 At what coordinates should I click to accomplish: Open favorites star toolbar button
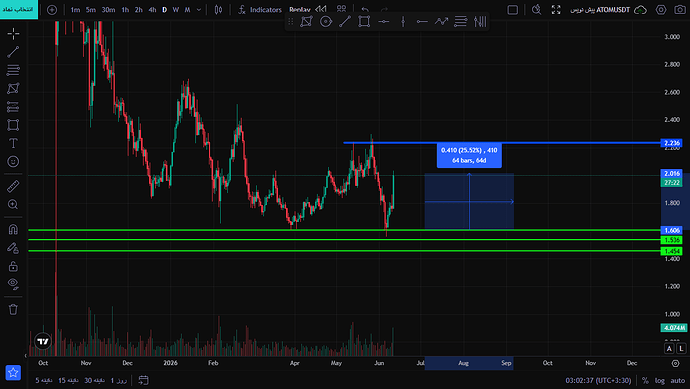(x=13, y=373)
